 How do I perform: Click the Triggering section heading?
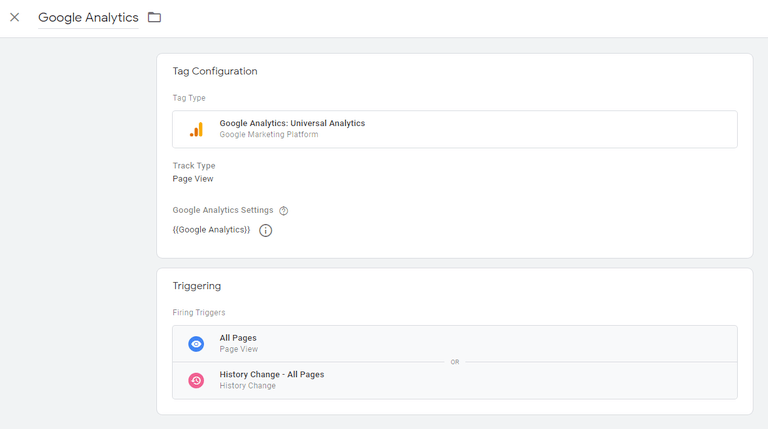coord(197,286)
